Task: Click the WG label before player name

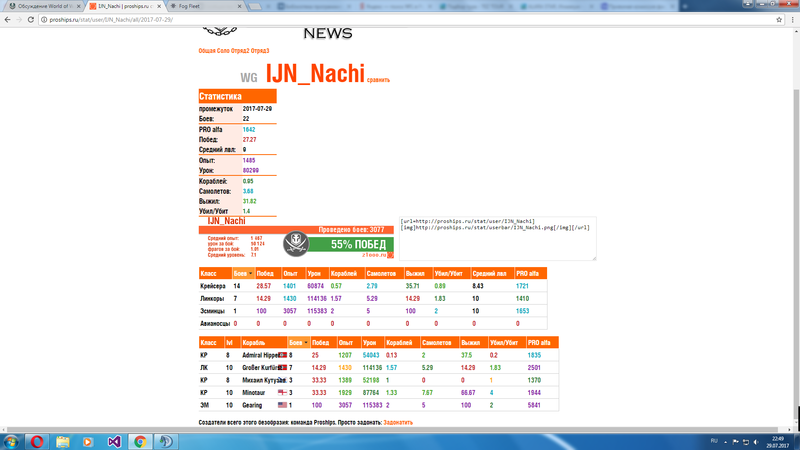Action: [x=249, y=78]
